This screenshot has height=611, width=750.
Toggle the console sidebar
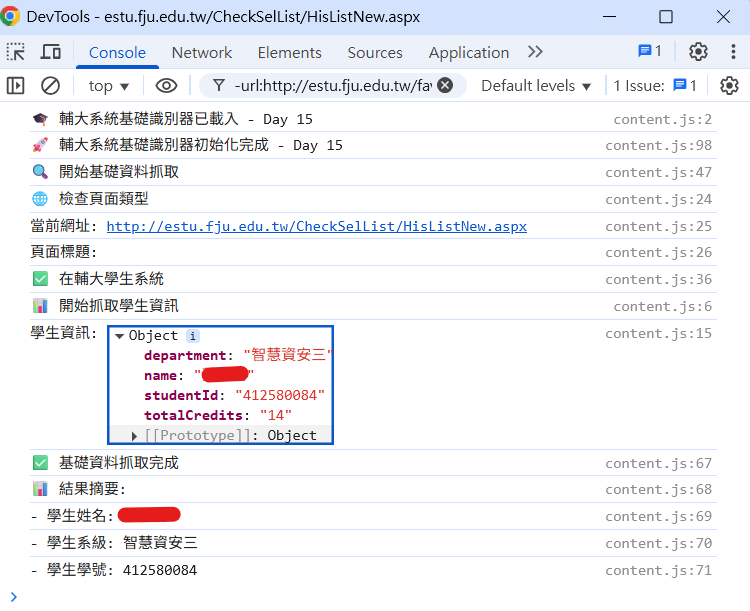15,86
